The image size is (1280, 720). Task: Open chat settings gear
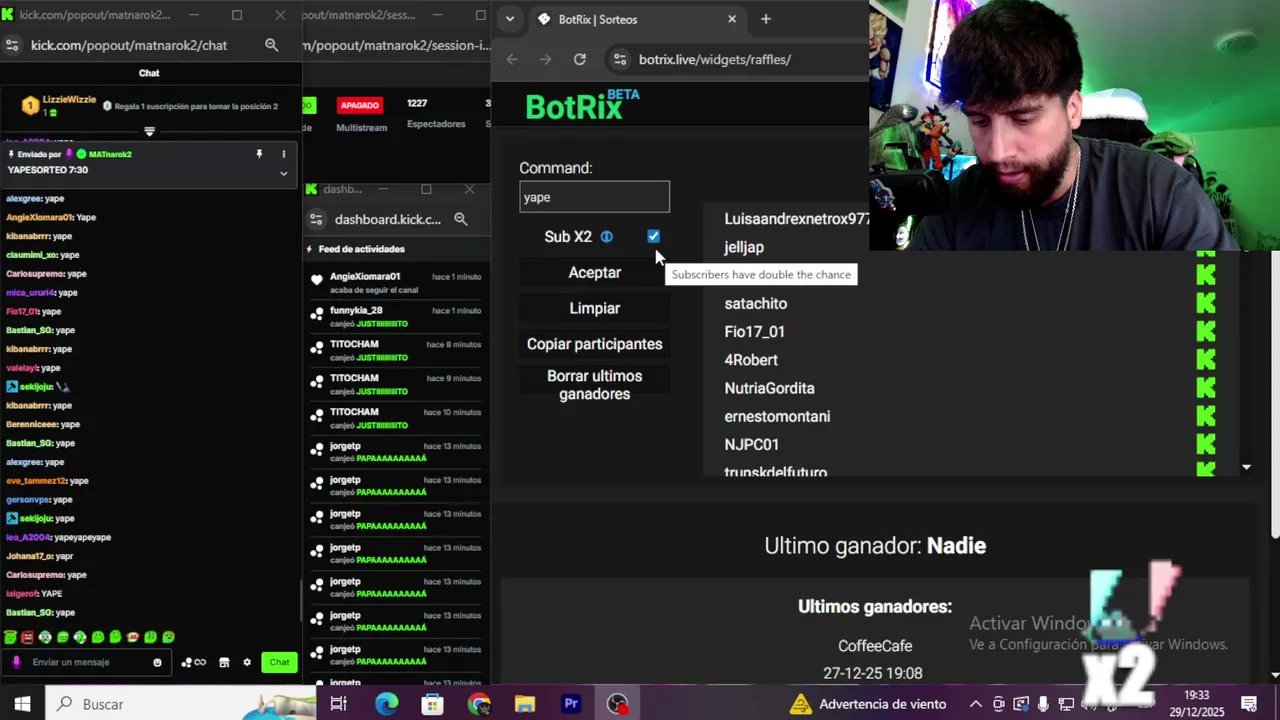coord(247,662)
